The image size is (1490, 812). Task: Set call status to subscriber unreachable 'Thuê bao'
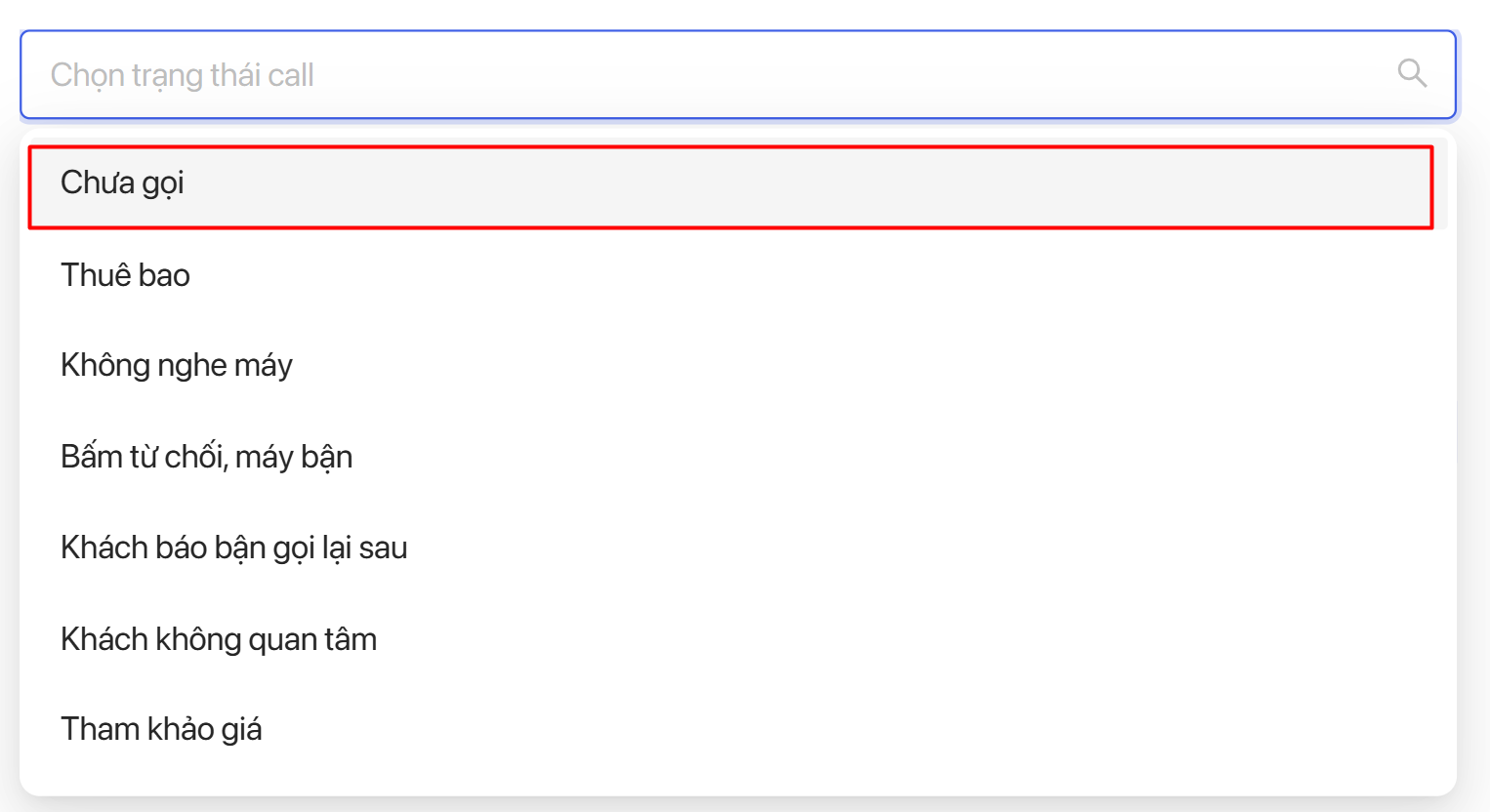pos(738,275)
